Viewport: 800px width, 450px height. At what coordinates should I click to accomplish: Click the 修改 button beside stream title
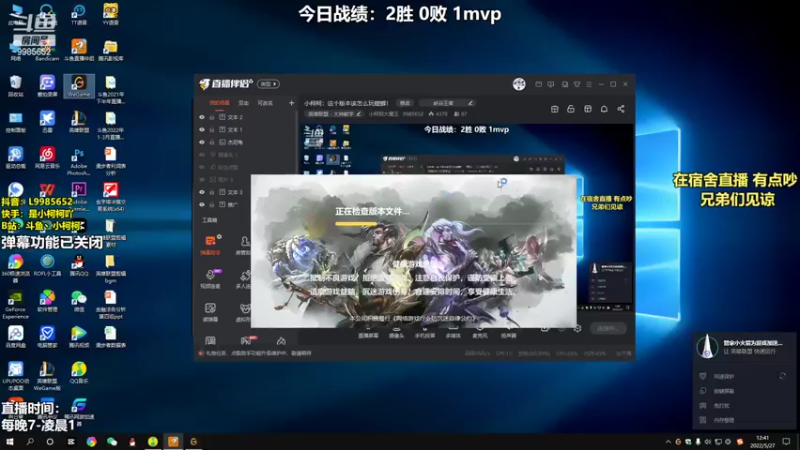(x=405, y=103)
